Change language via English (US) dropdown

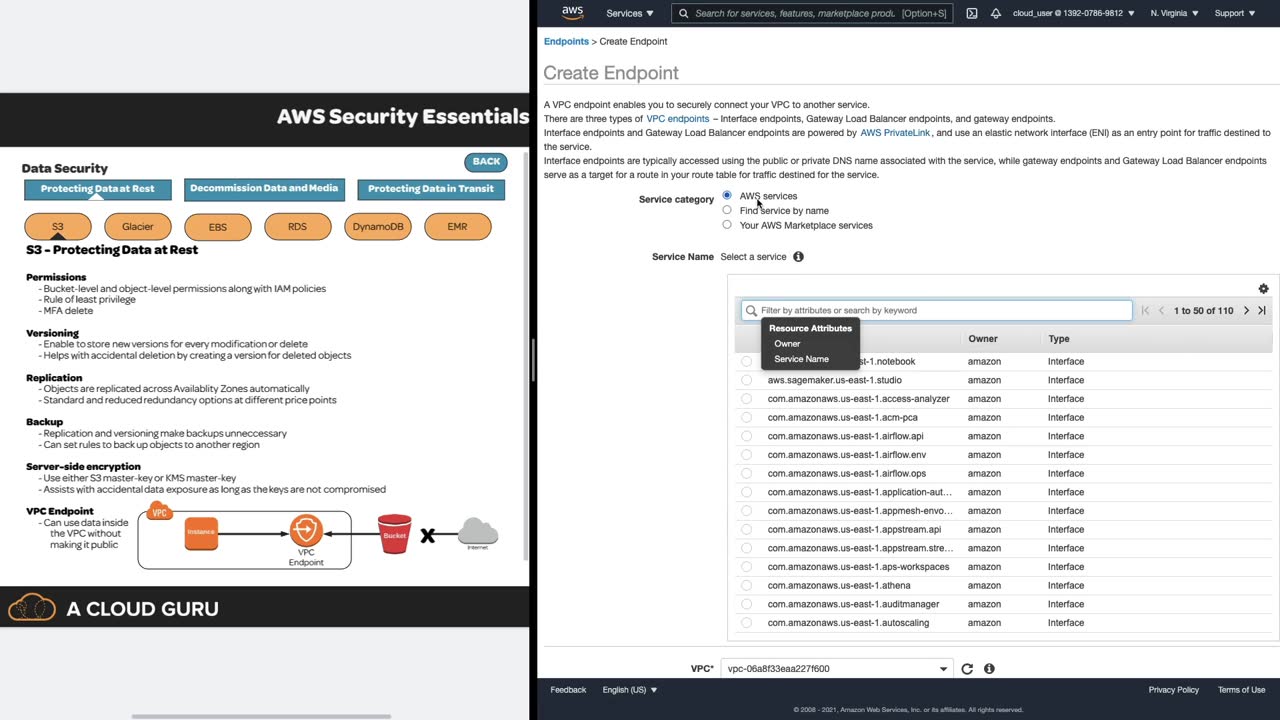point(630,690)
